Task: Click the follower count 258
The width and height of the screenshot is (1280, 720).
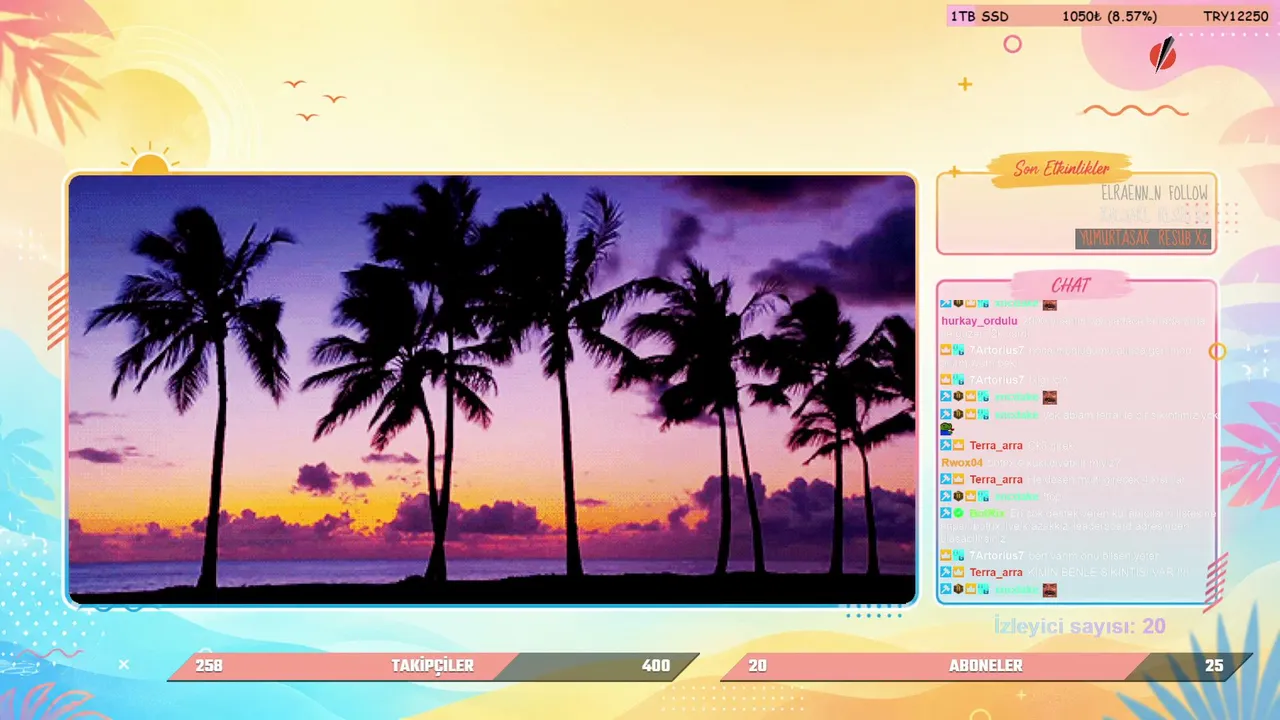Action: (209, 666)
